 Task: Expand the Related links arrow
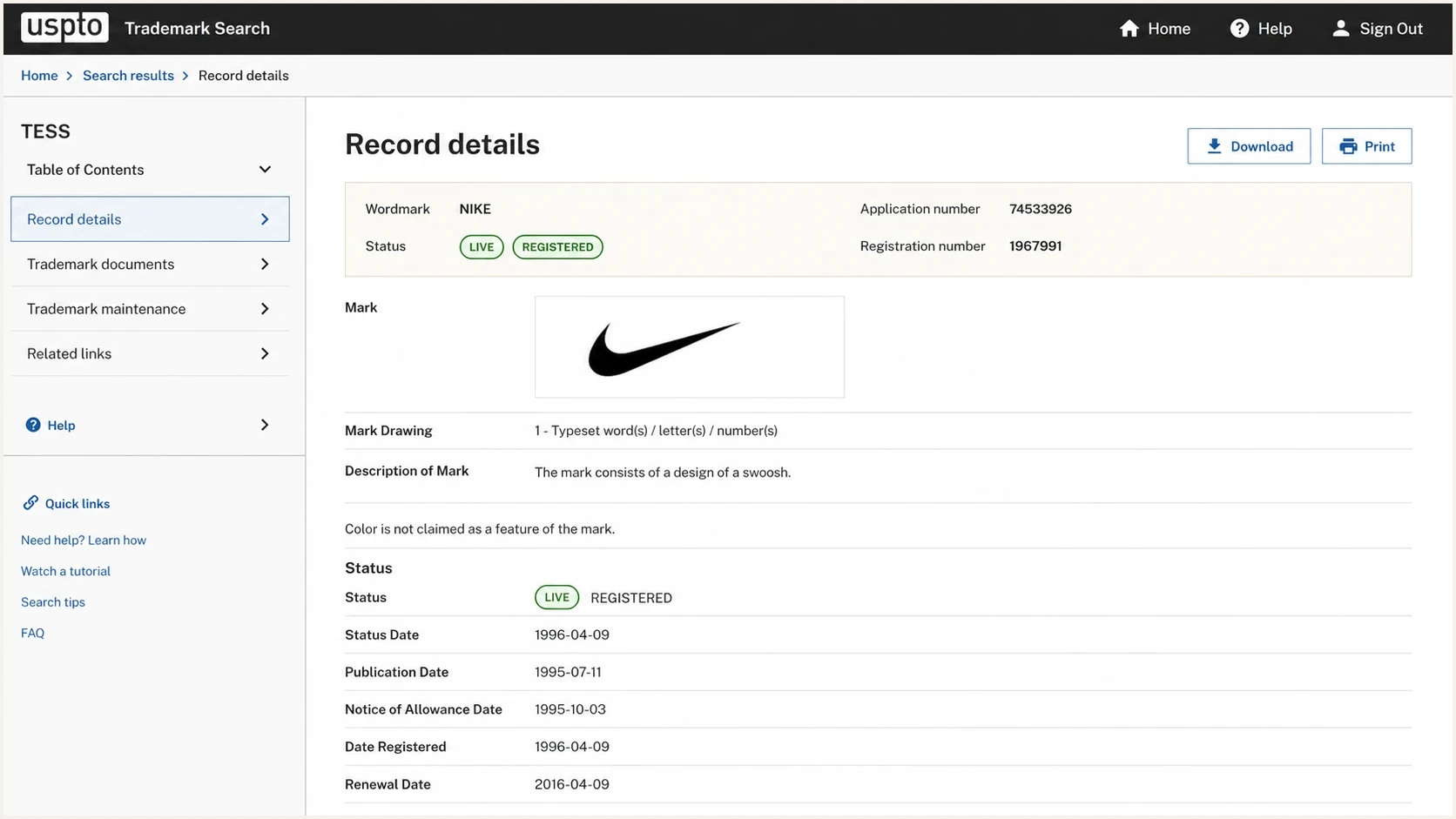click(265, 353)
